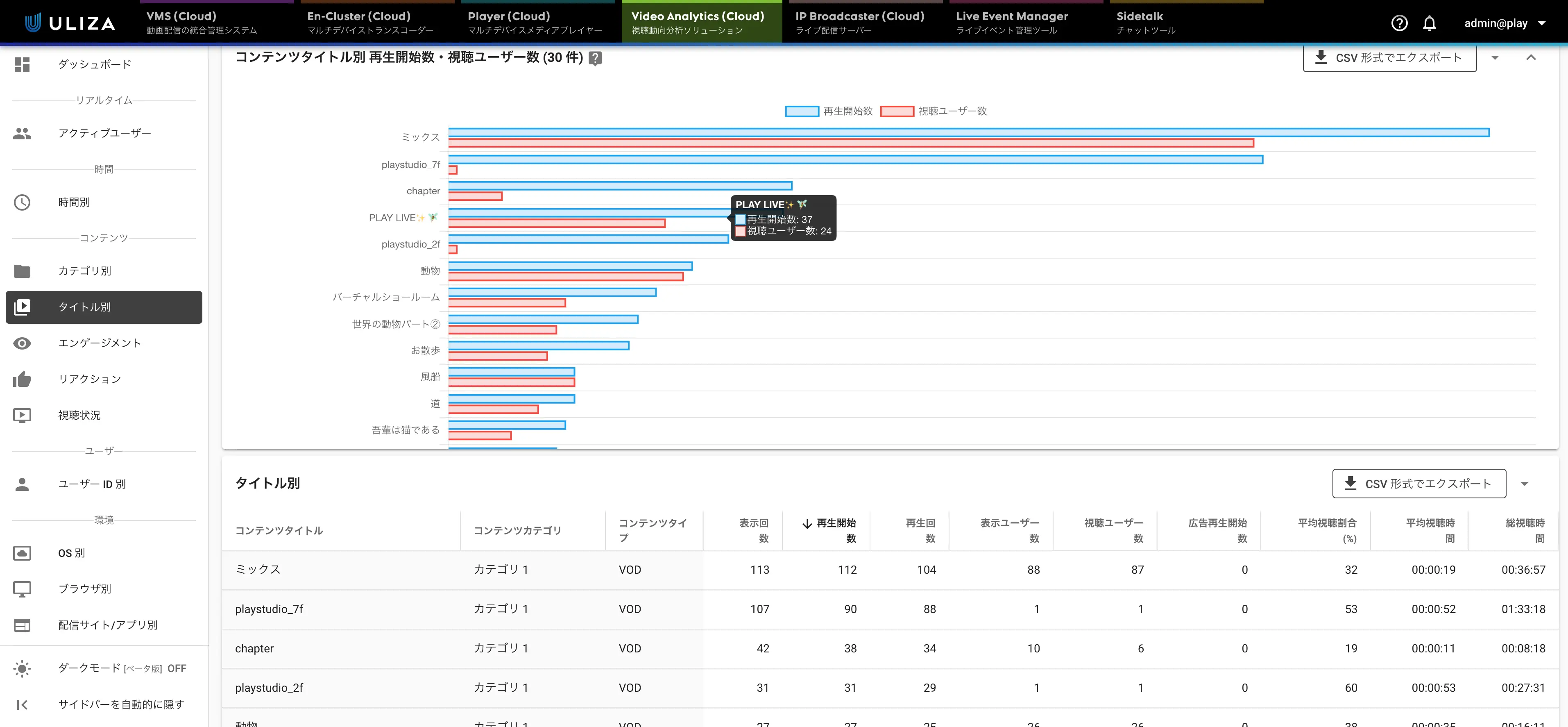1568x727 pixels.
Task: Open アクティブユーザー in sidebar
Action: (x=104, y=133)
